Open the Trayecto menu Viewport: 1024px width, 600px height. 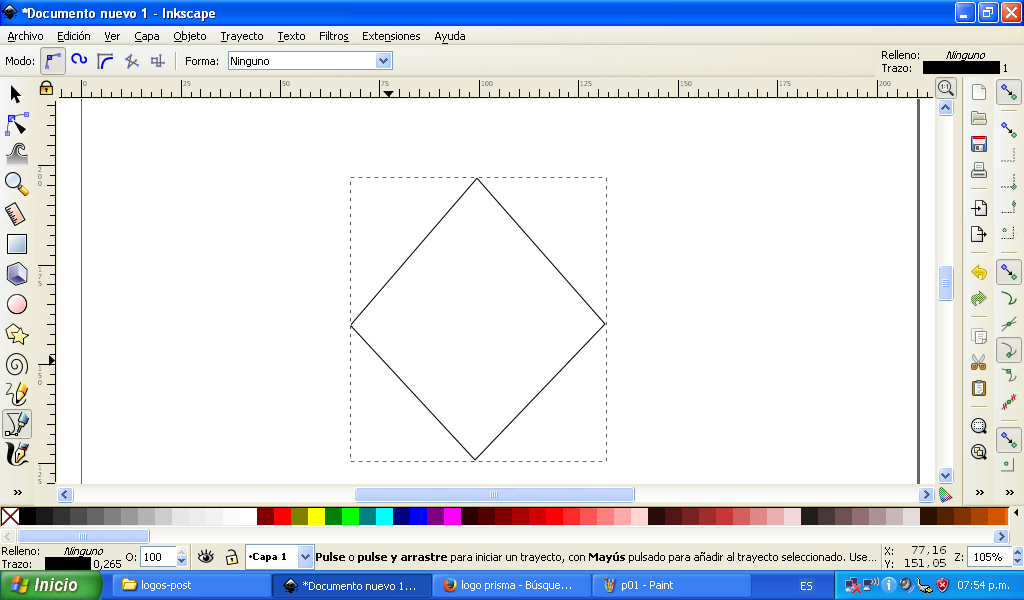[242, 36]
